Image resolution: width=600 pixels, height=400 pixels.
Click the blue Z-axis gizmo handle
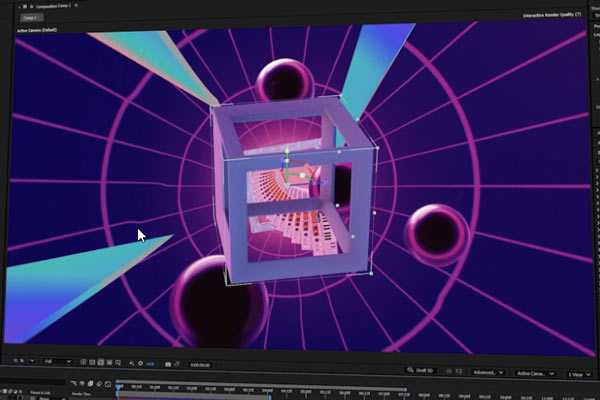point(324,183)
